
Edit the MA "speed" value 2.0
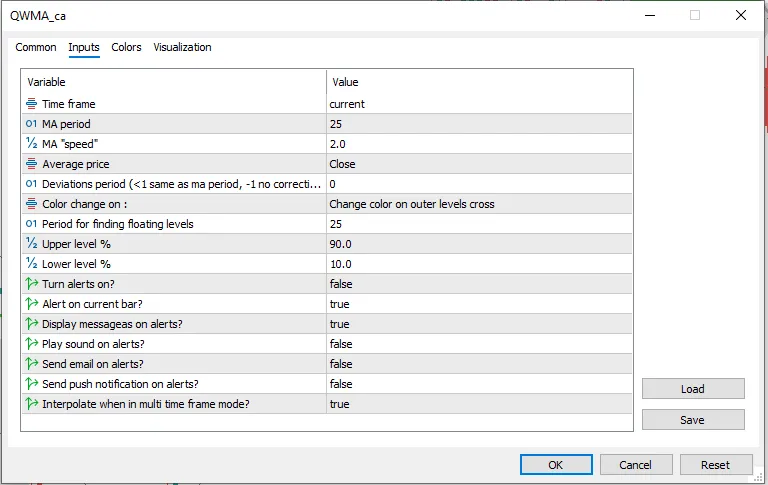coord(479,144)
